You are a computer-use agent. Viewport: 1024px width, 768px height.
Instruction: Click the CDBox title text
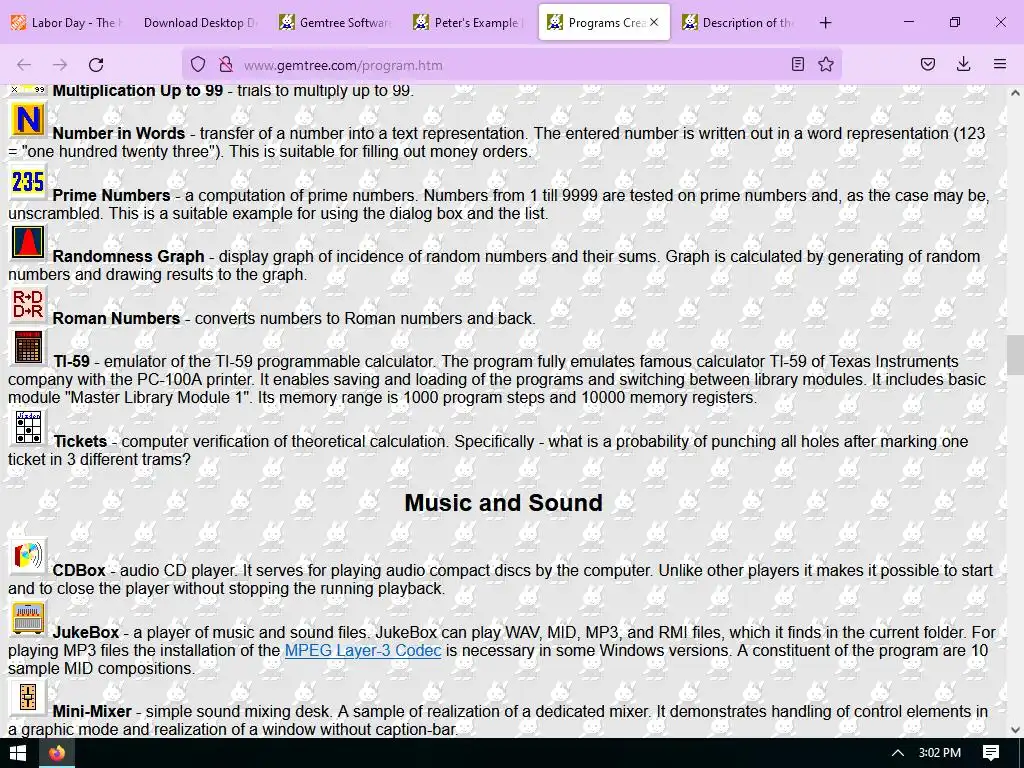(x=79, y=571)
